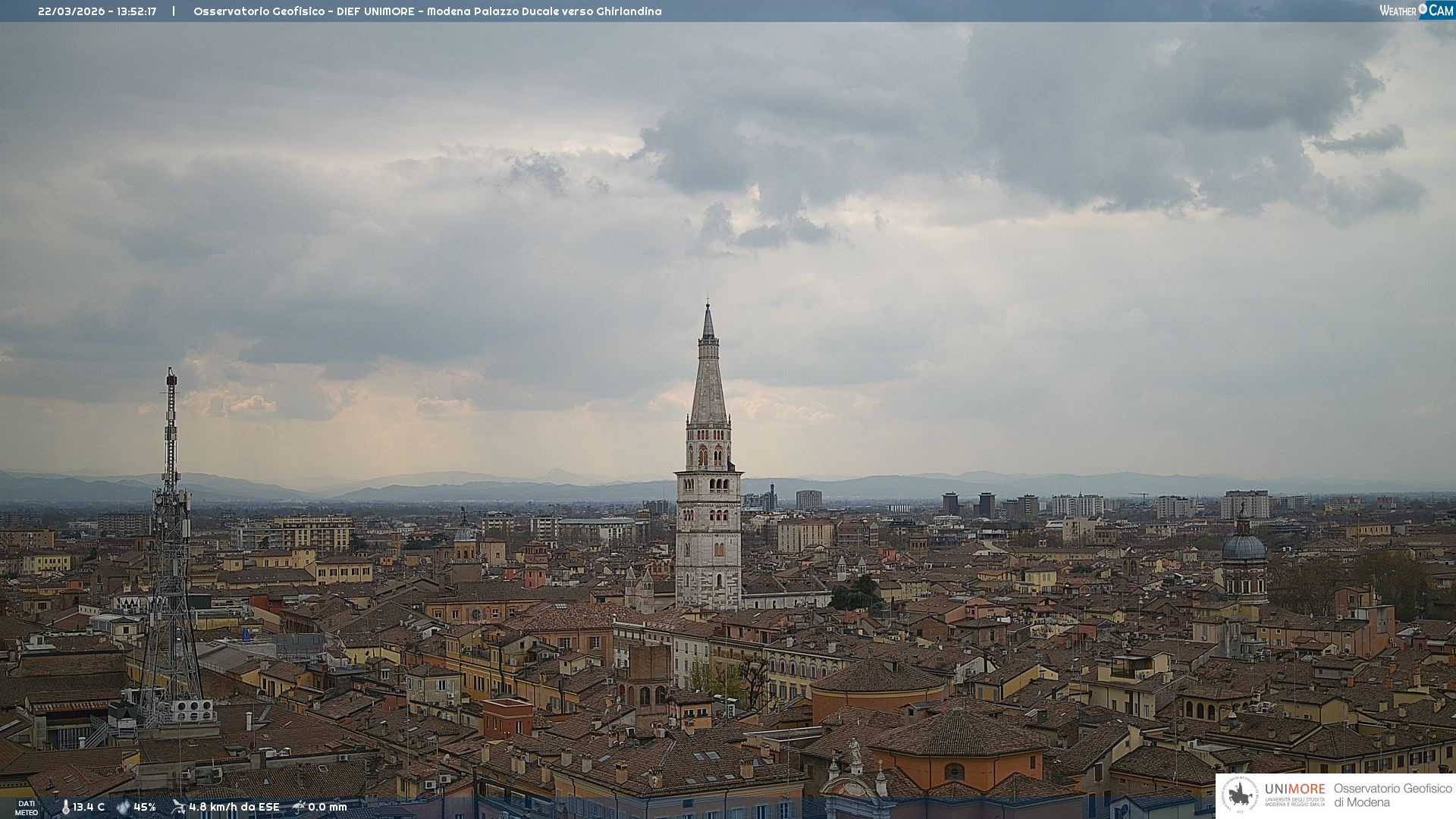Click the camera lens in WeatherCam logo
Viewport: 1456px width, 819px height.
[1423, 9]
